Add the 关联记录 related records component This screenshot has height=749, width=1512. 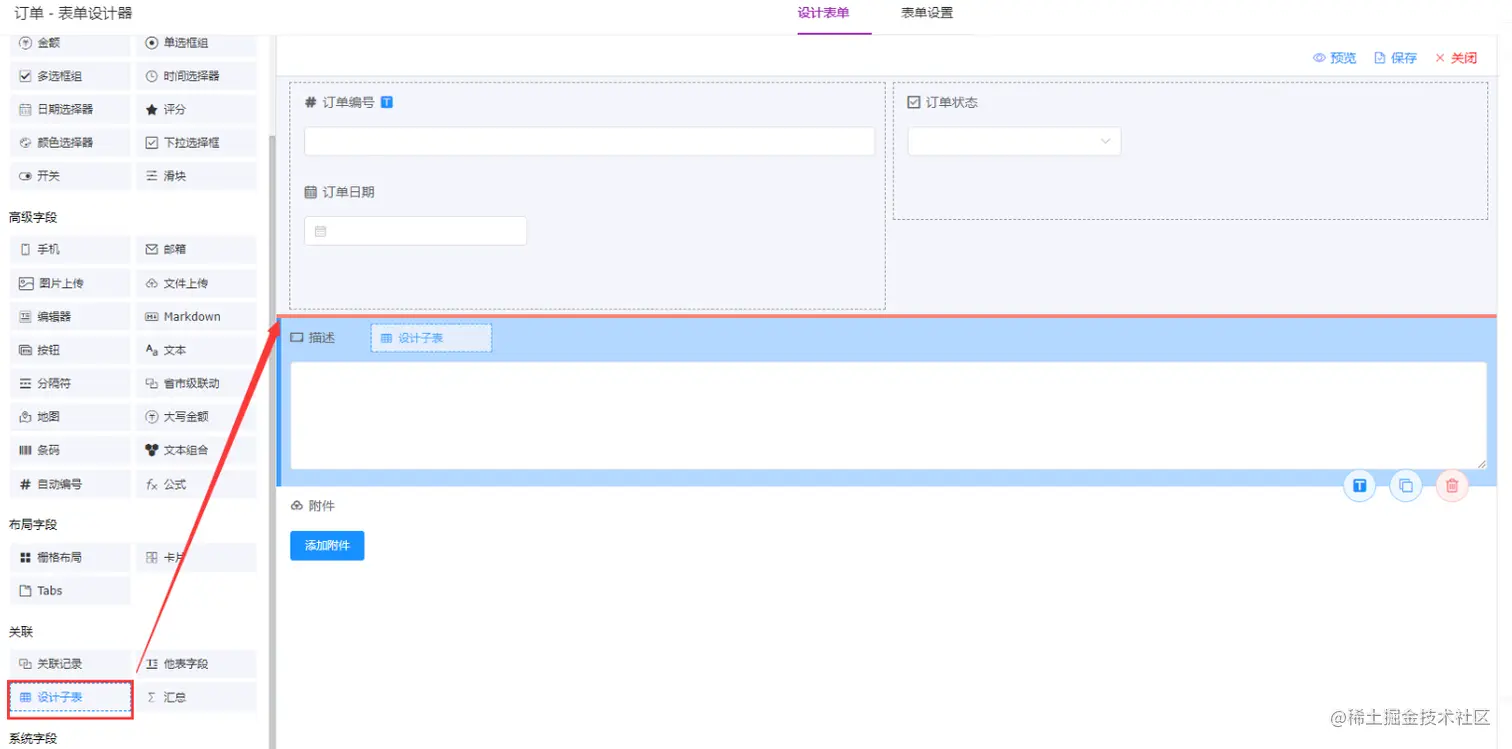click(x=70, y=664)
